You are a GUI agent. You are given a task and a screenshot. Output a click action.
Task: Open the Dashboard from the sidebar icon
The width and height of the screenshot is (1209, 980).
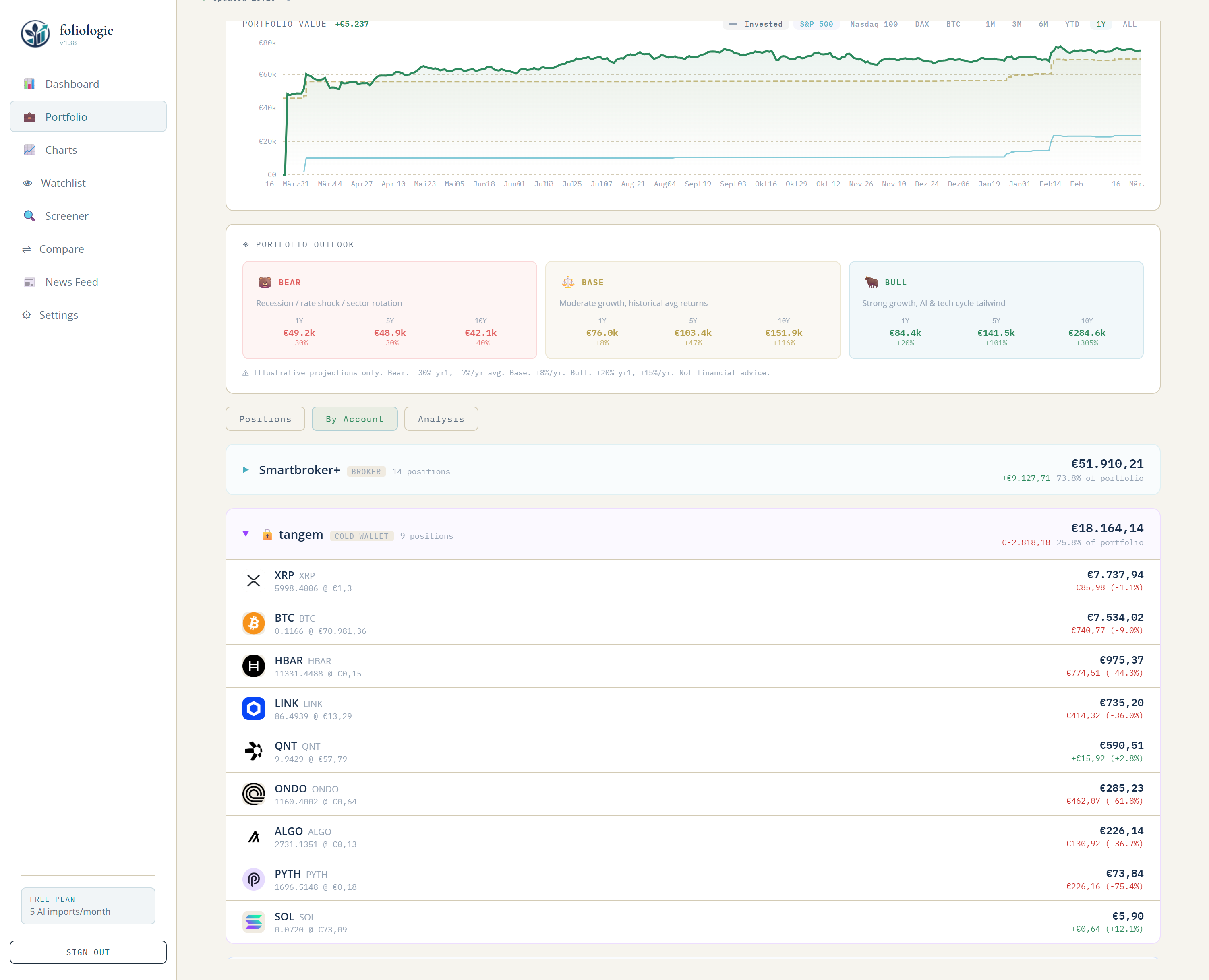(x=29, y=84)
